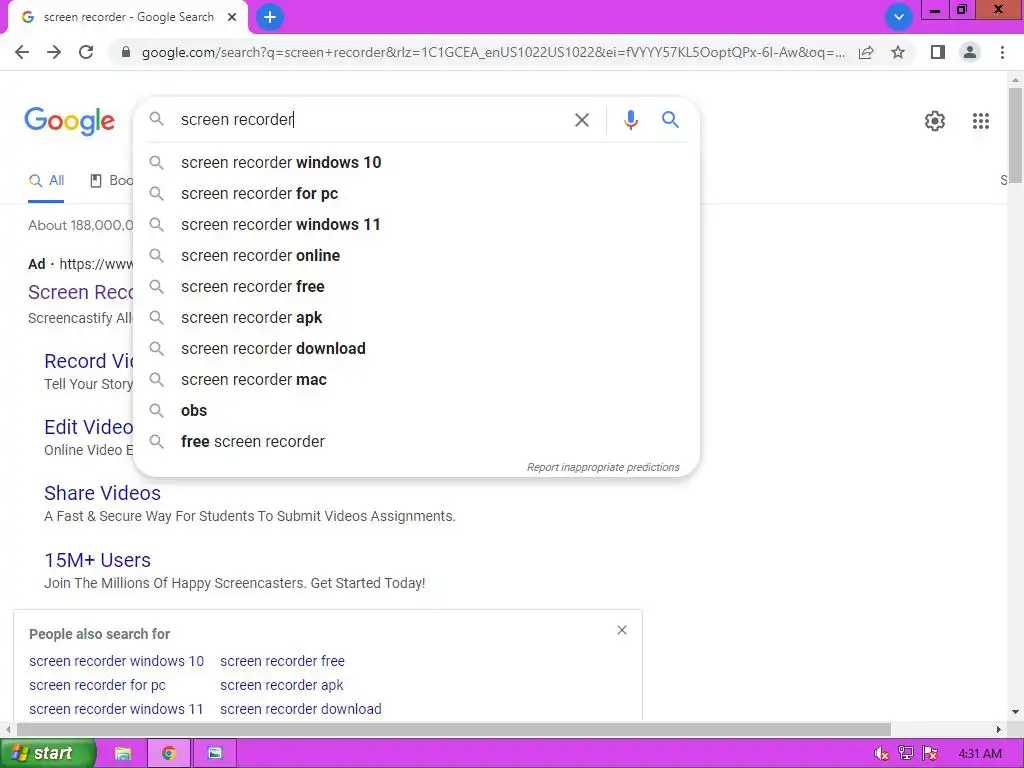
Task: Open the file explorer taskbar icon
Action: point(123,754)
